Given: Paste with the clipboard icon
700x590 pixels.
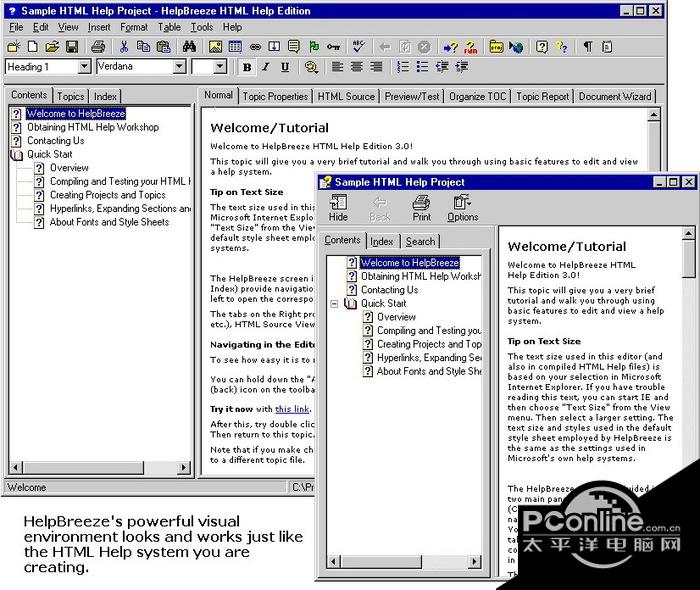Looking at the screenshot, I should point(164,46).
